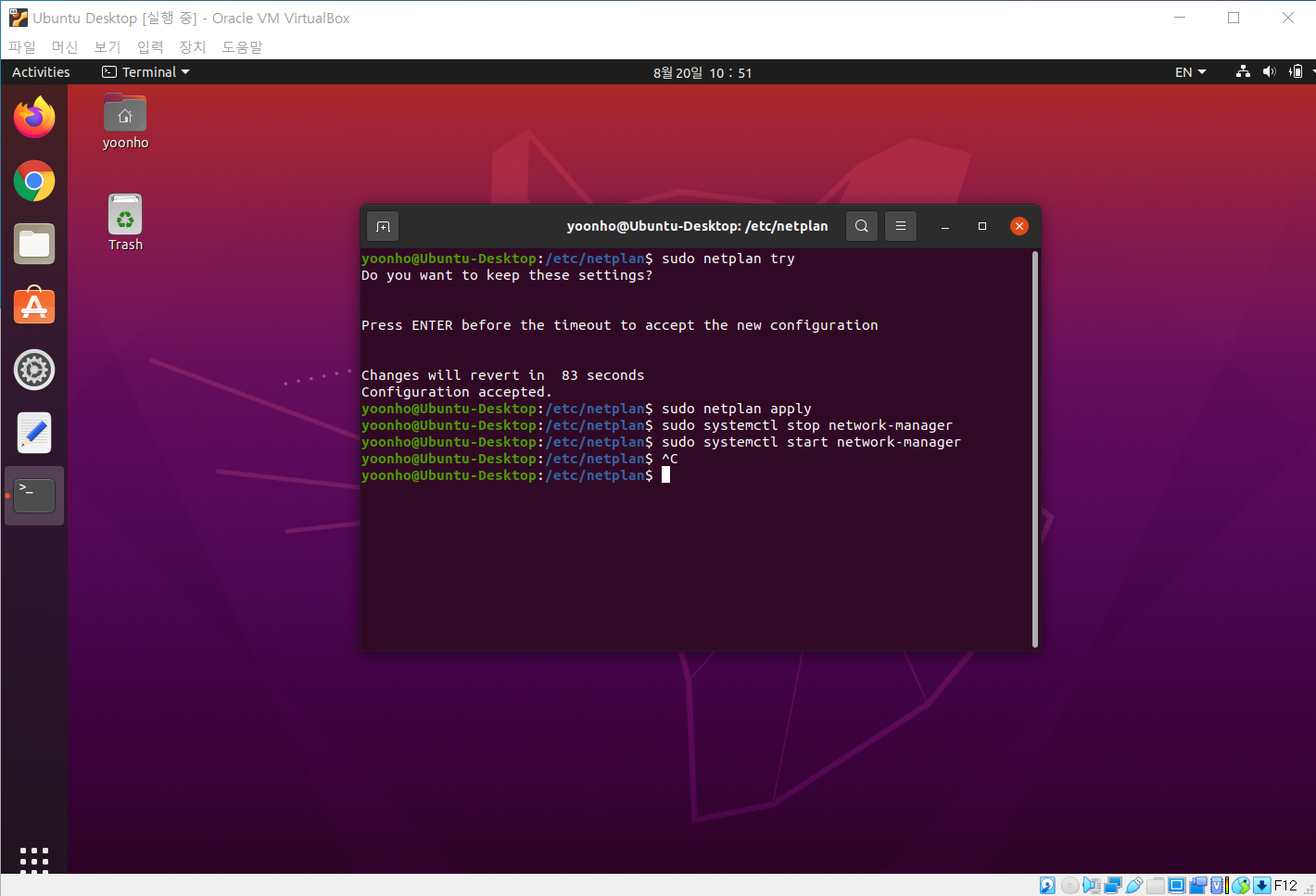The width and height of the screenshot is (1316, 896).
Task: Click VirtualBox network adapters status icon
Action: pos(1113,885)
